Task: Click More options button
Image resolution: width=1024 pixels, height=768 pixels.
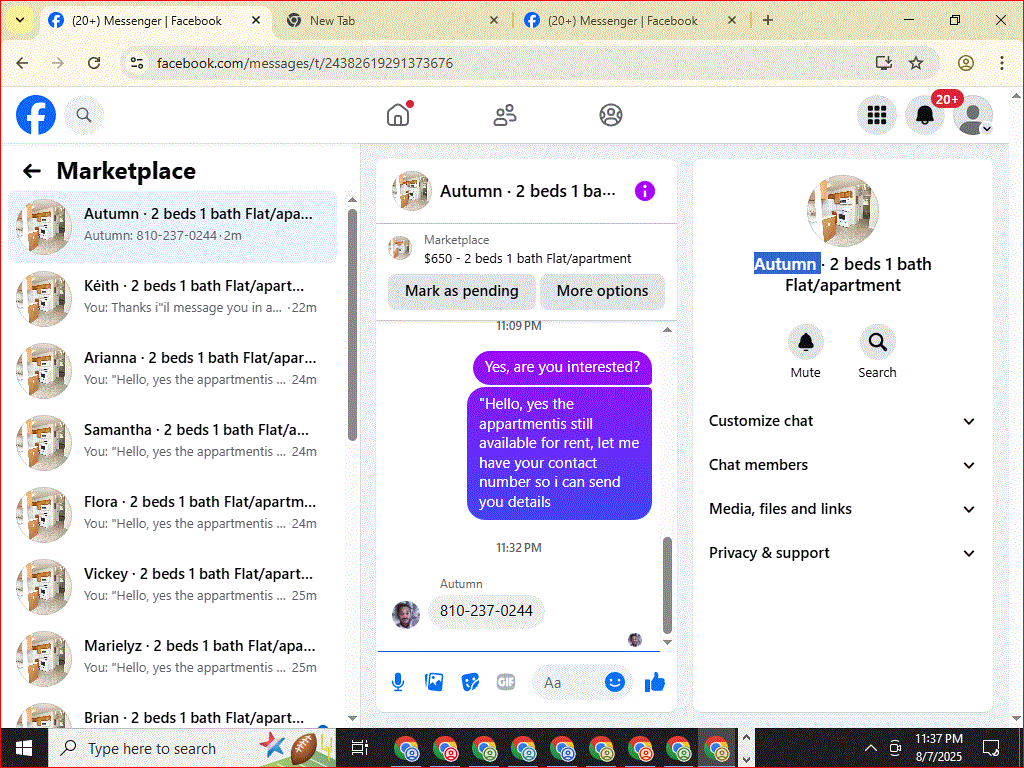Action: [x=602, y=291]
